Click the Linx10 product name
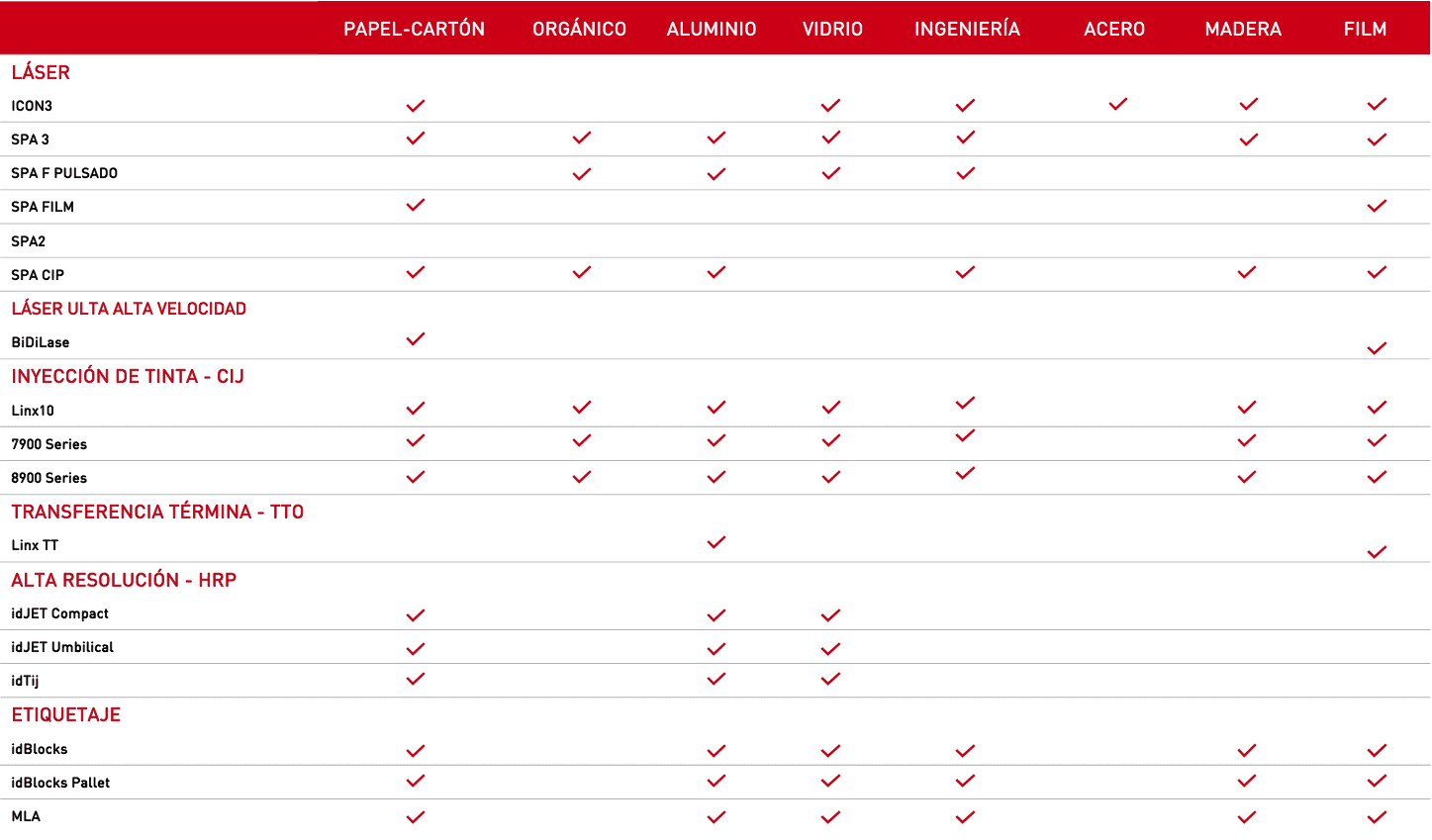 tap(33, 411)
